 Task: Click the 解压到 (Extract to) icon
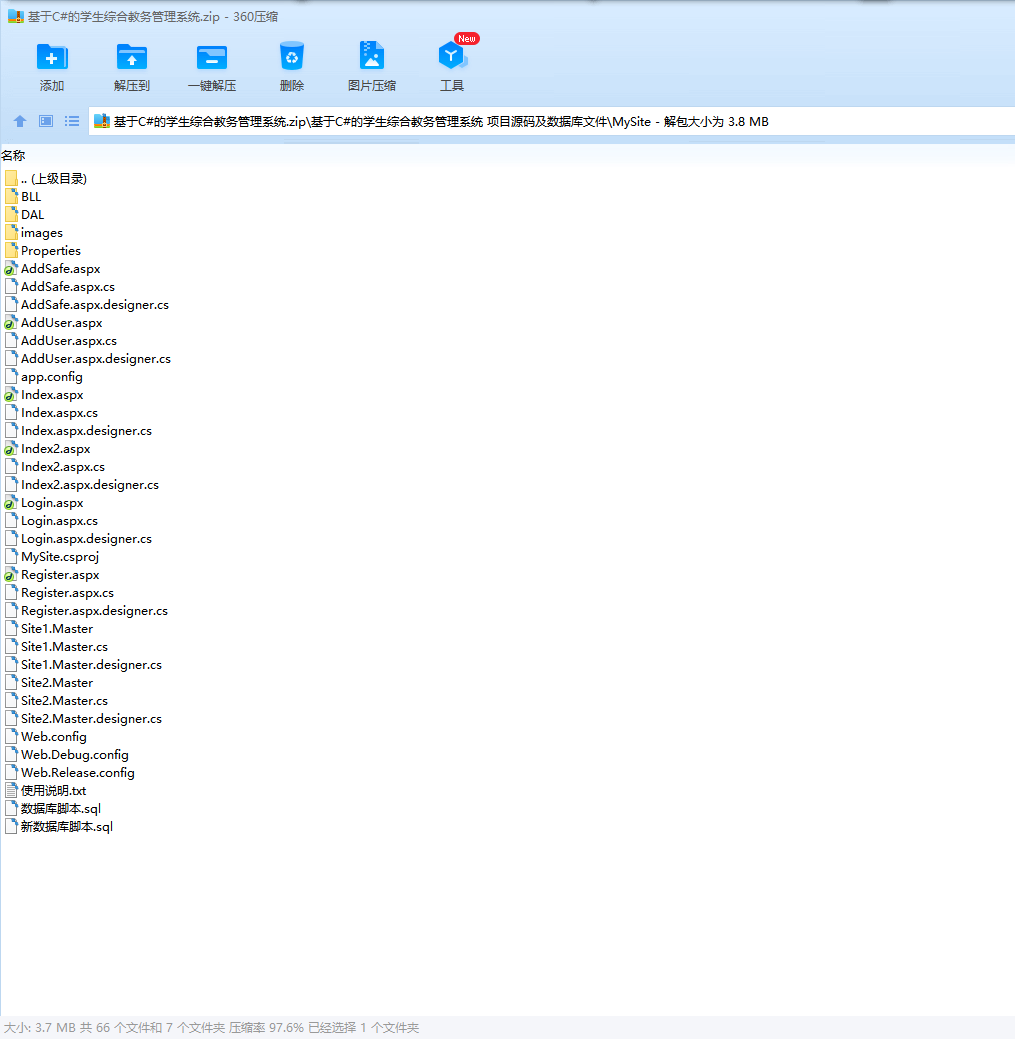pos(132,57)
